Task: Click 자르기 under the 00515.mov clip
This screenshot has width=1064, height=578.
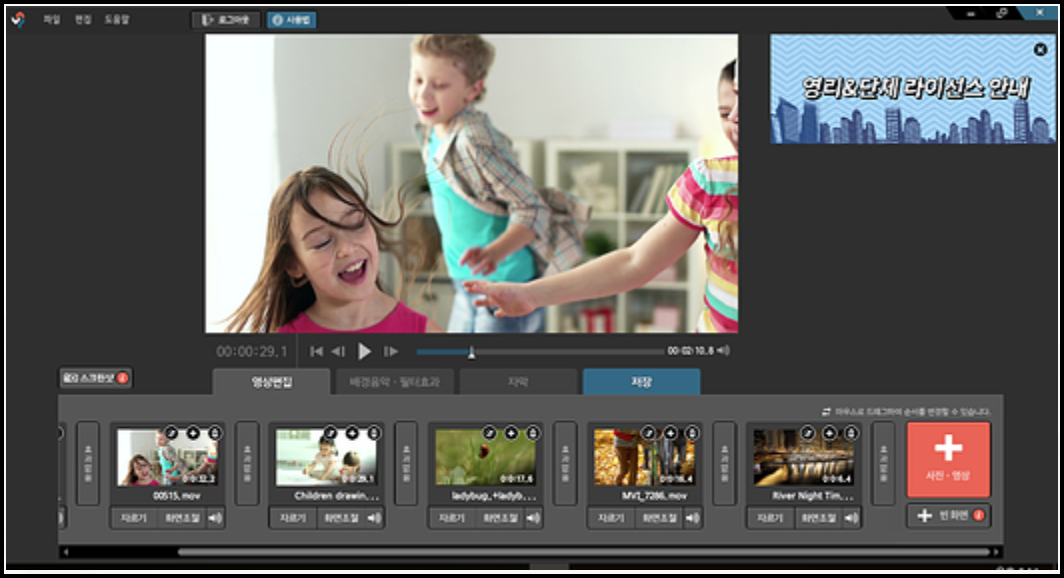Action: pos(134,518)
